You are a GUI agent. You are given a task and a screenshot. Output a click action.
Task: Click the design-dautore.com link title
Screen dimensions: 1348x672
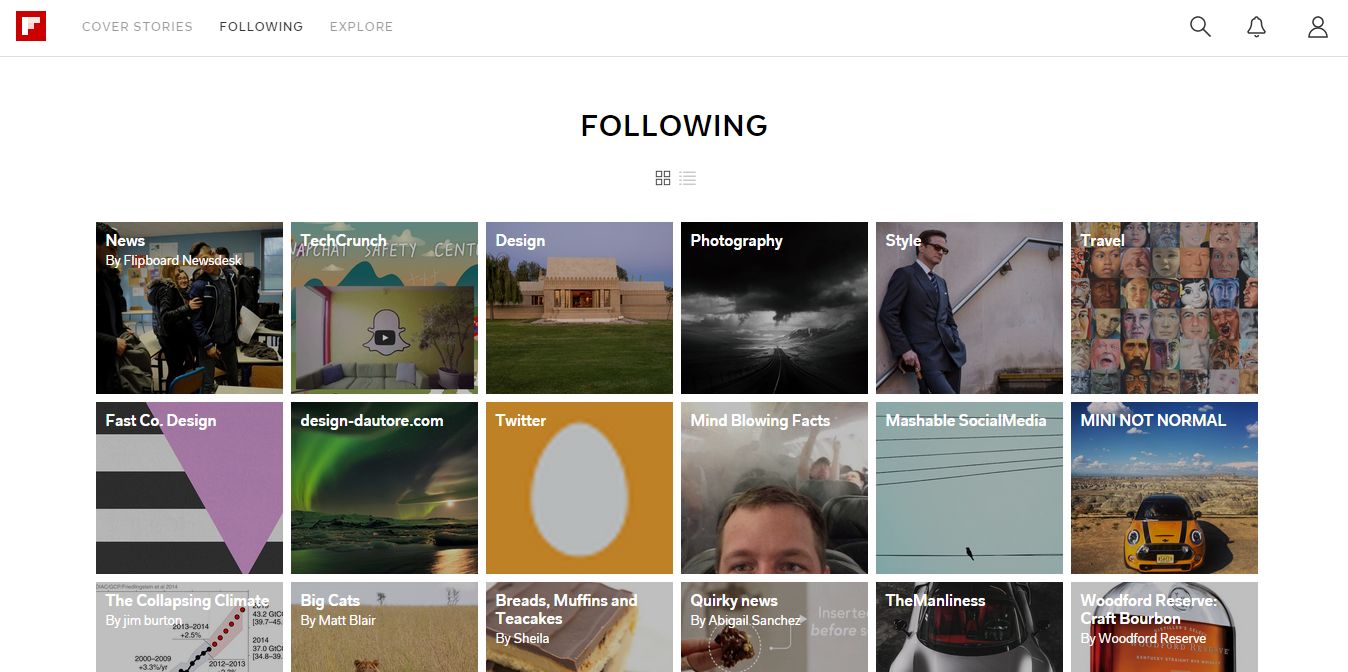tap(372, 421)
